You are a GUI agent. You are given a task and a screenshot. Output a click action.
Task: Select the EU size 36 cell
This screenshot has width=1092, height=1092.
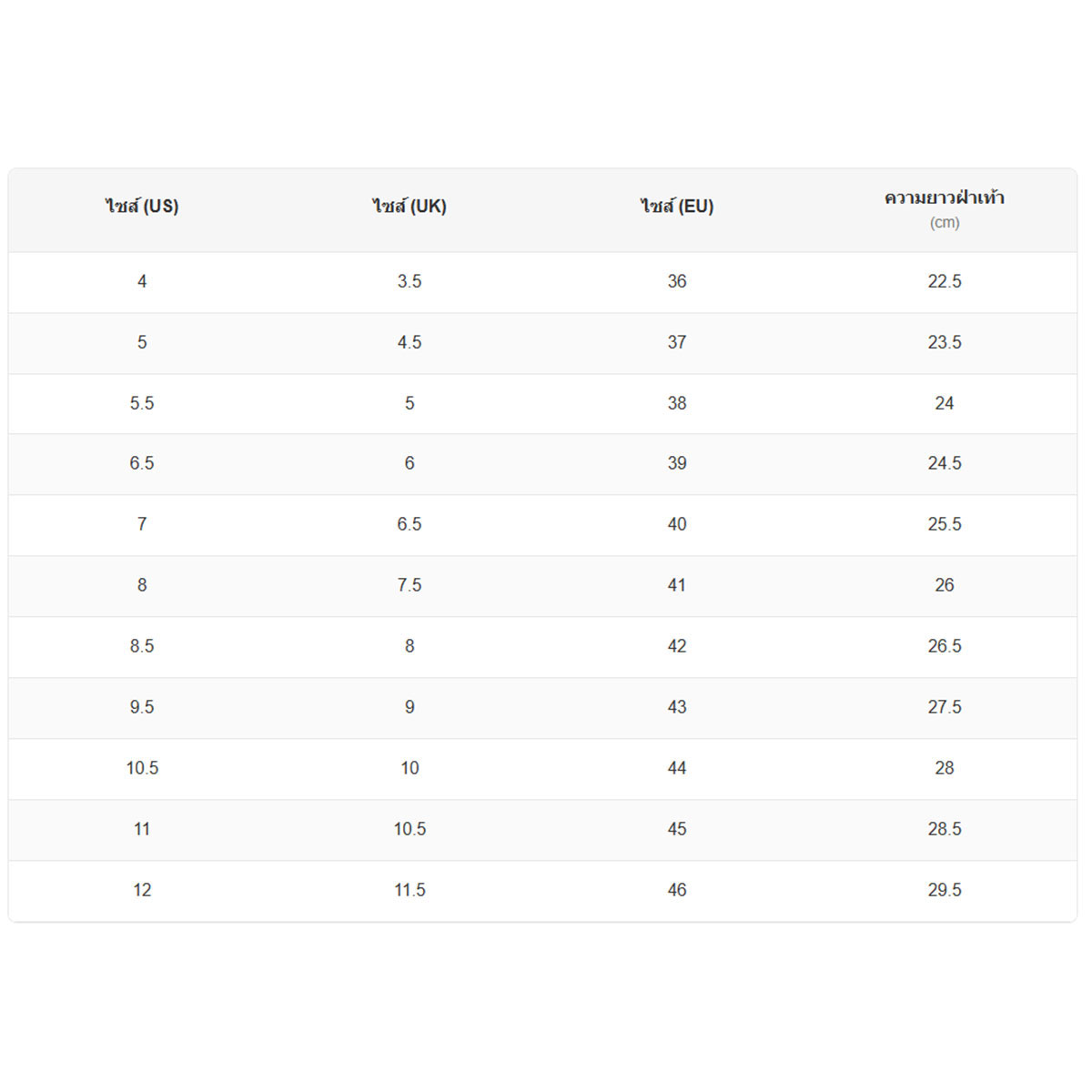pos(677,282)
